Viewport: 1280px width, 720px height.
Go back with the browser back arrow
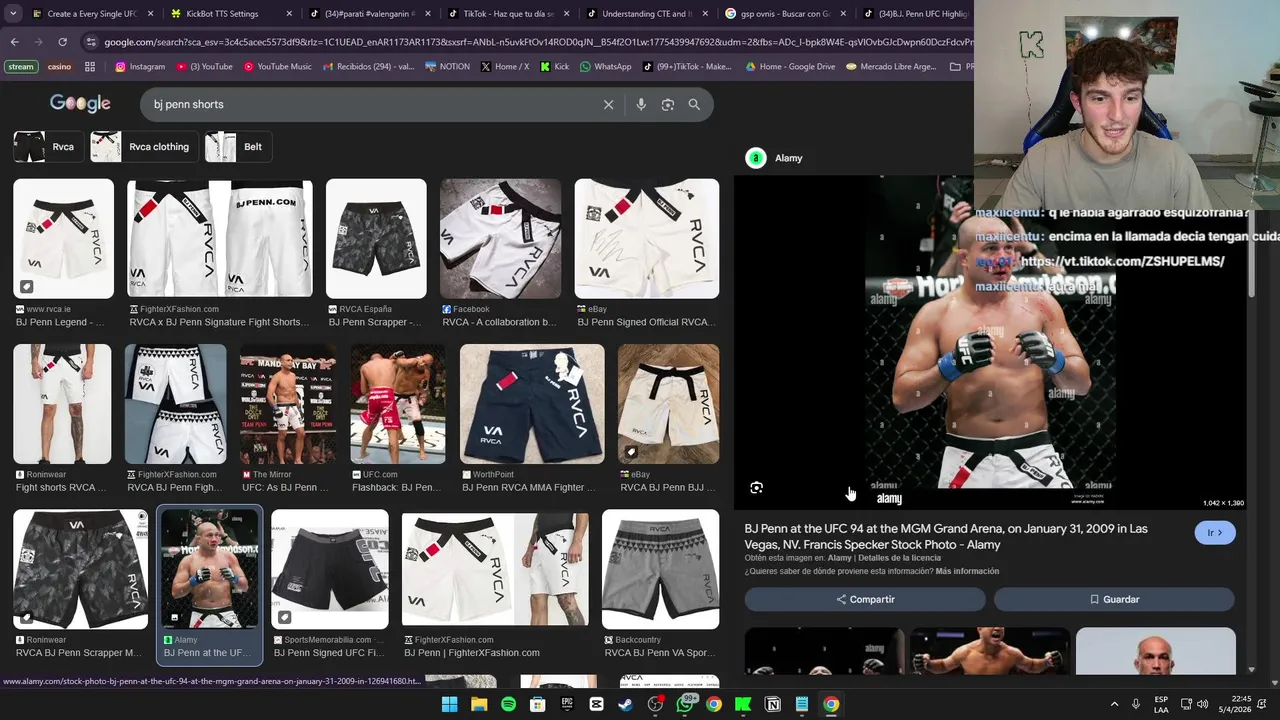tap(14, 42)
